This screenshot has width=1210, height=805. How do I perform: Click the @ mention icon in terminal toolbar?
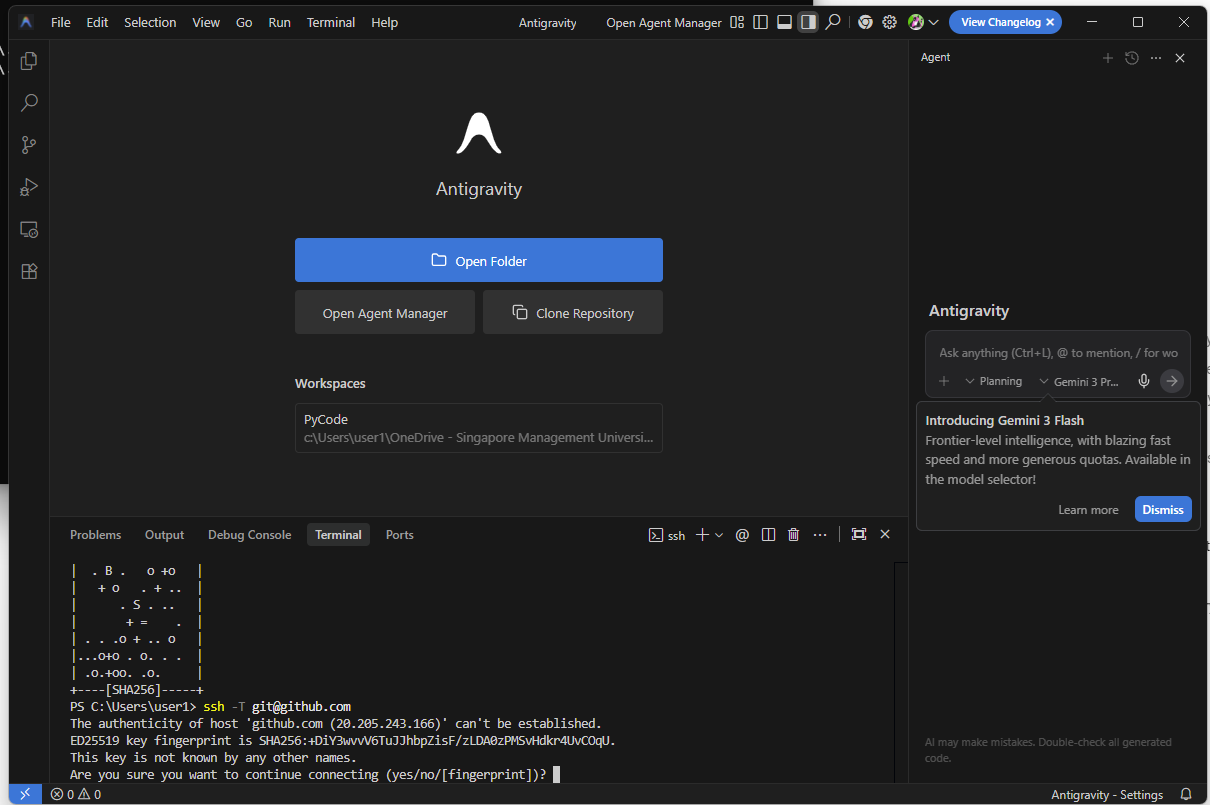(742, 535)
